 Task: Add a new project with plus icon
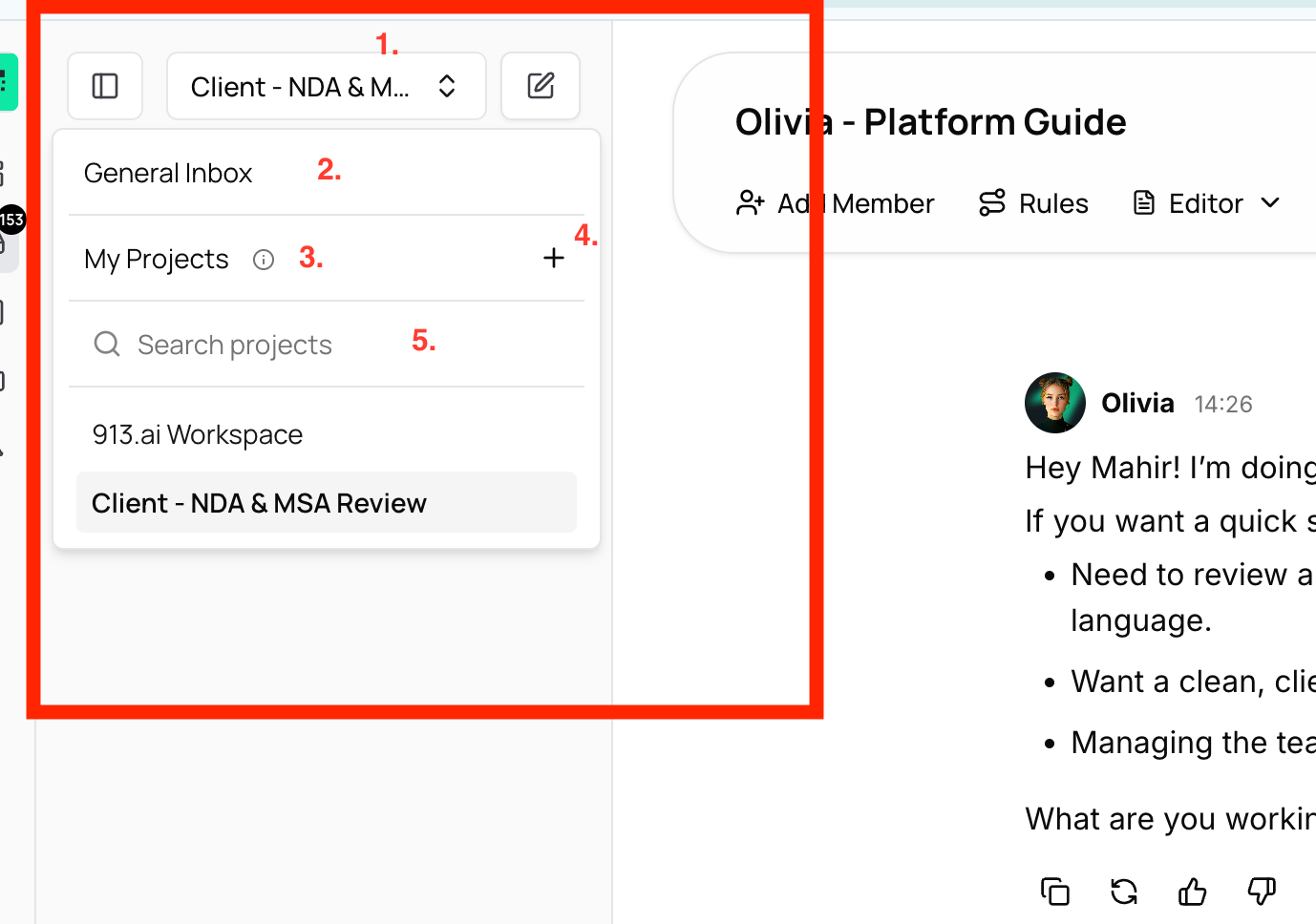[x=554, y=258]
